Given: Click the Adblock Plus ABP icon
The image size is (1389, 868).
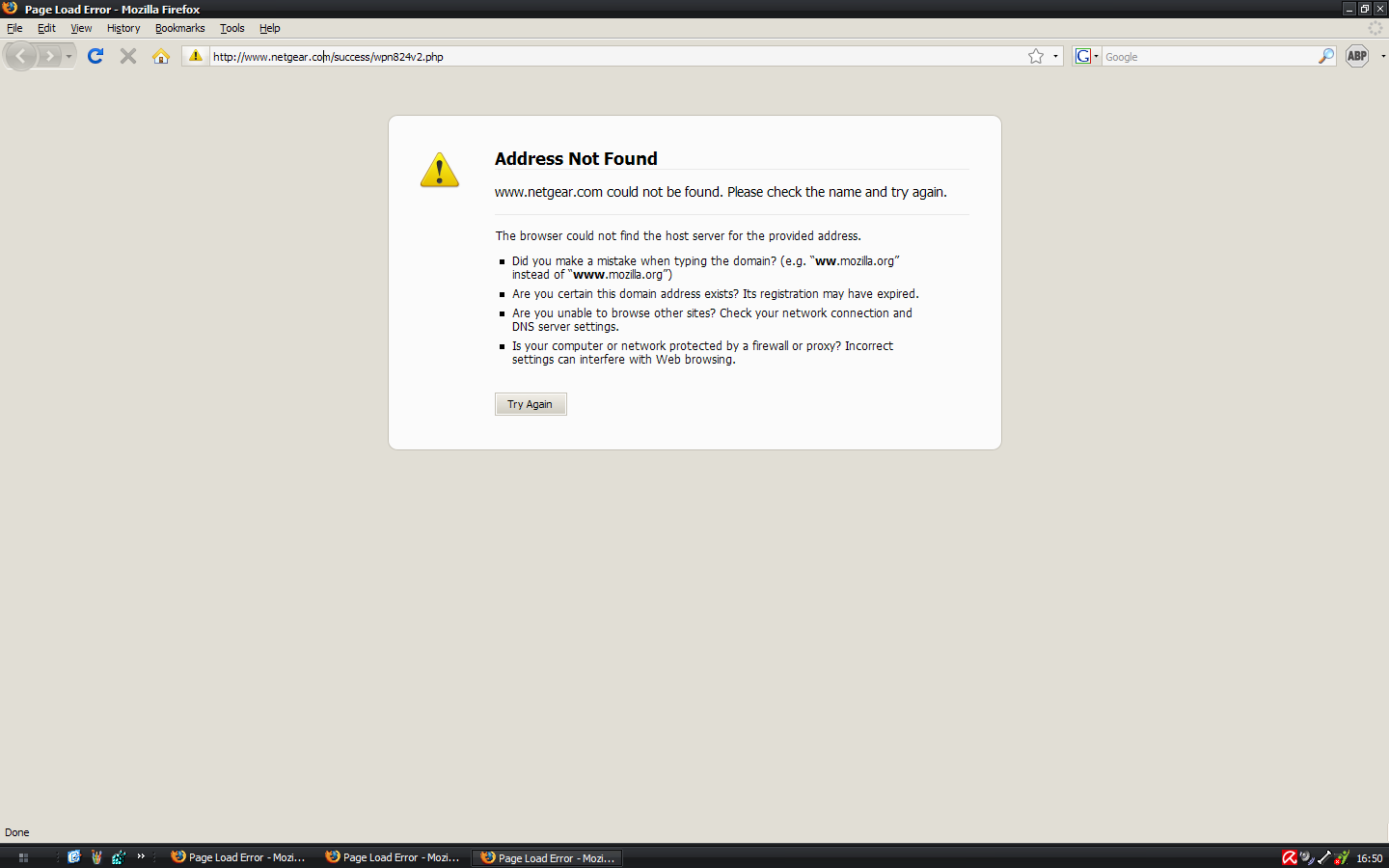Looking at the screenshot, I should click(x=1357, y=56).
